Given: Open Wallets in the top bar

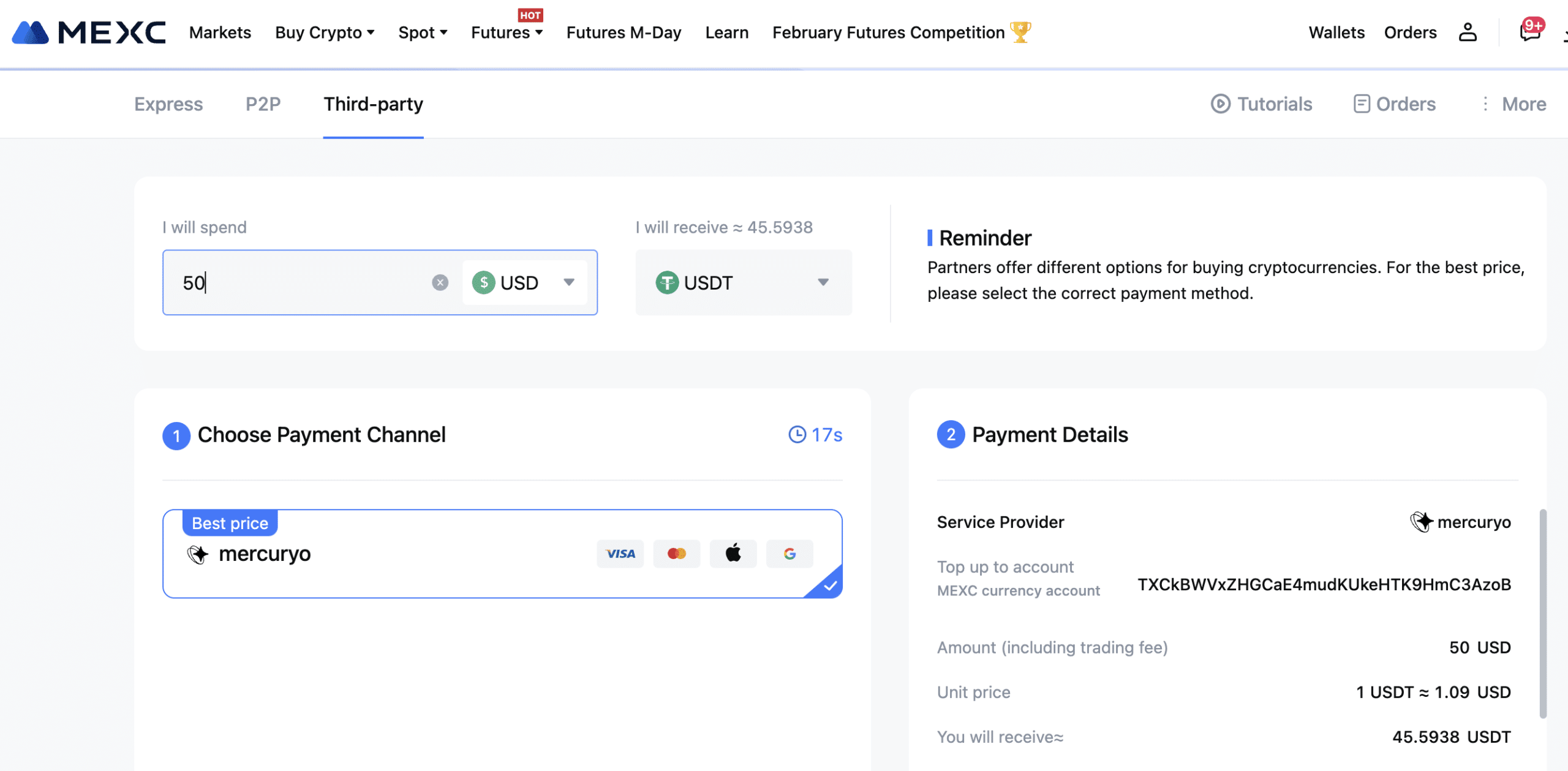Looking at the screenshot, I should click(1336, 32).
